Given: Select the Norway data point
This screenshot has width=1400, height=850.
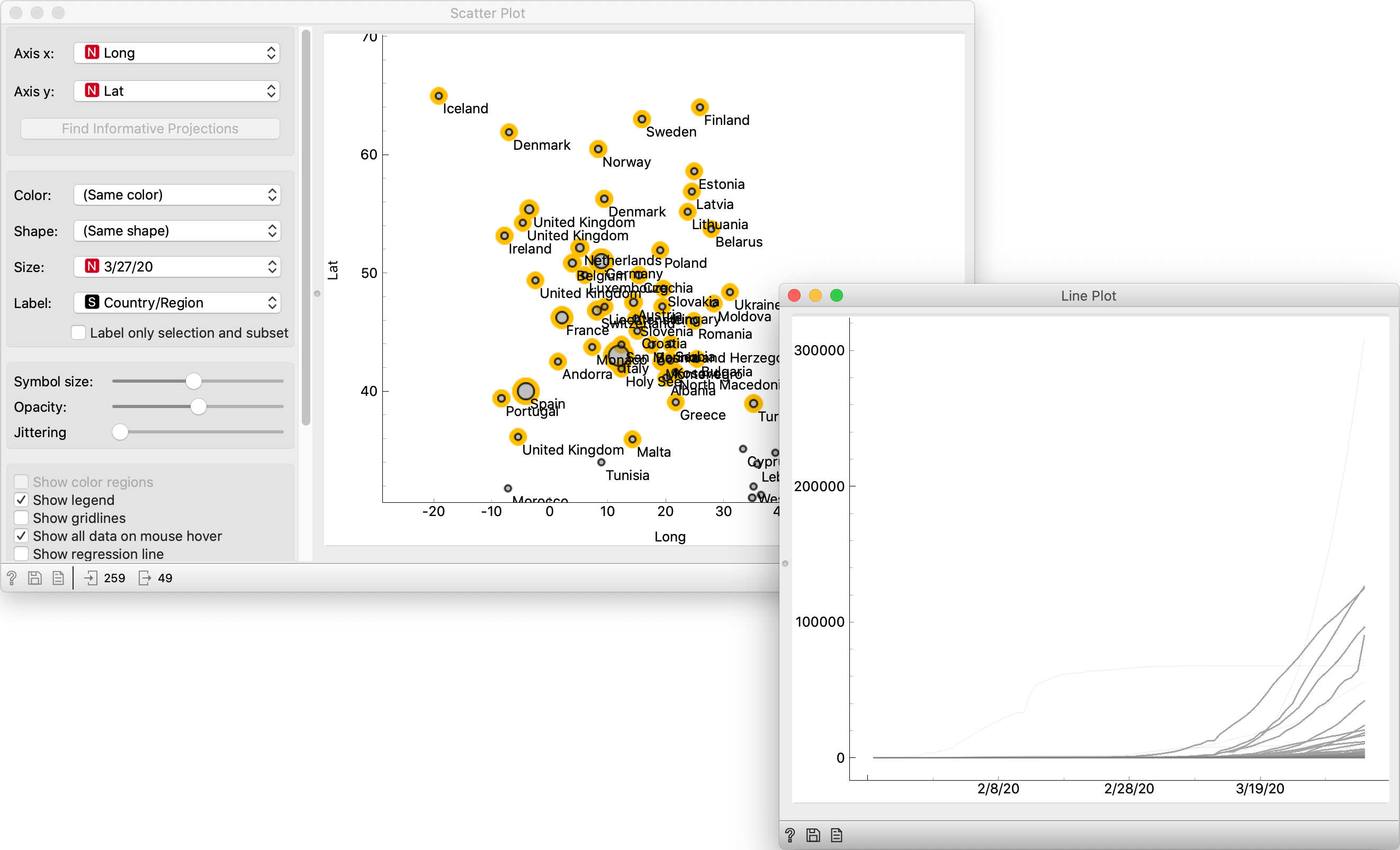Looking at the screenshot, I should pyautogui.click(x=598, y=149).
